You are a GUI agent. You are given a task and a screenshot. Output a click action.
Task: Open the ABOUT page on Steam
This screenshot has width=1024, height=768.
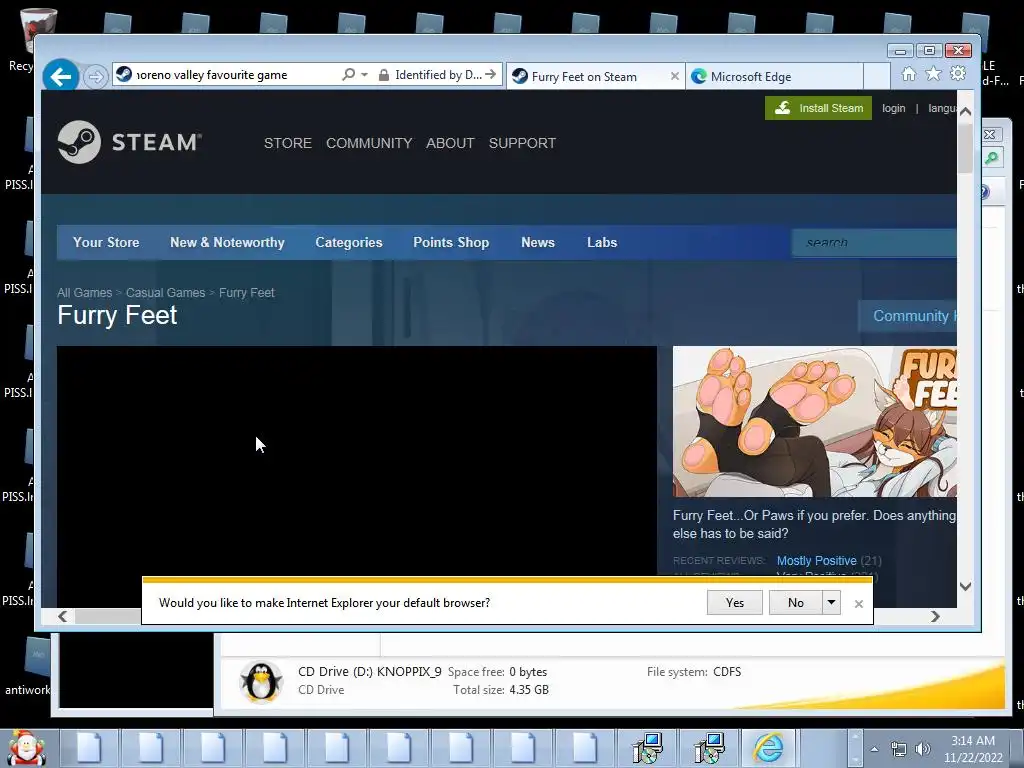[x=450, y=143]
